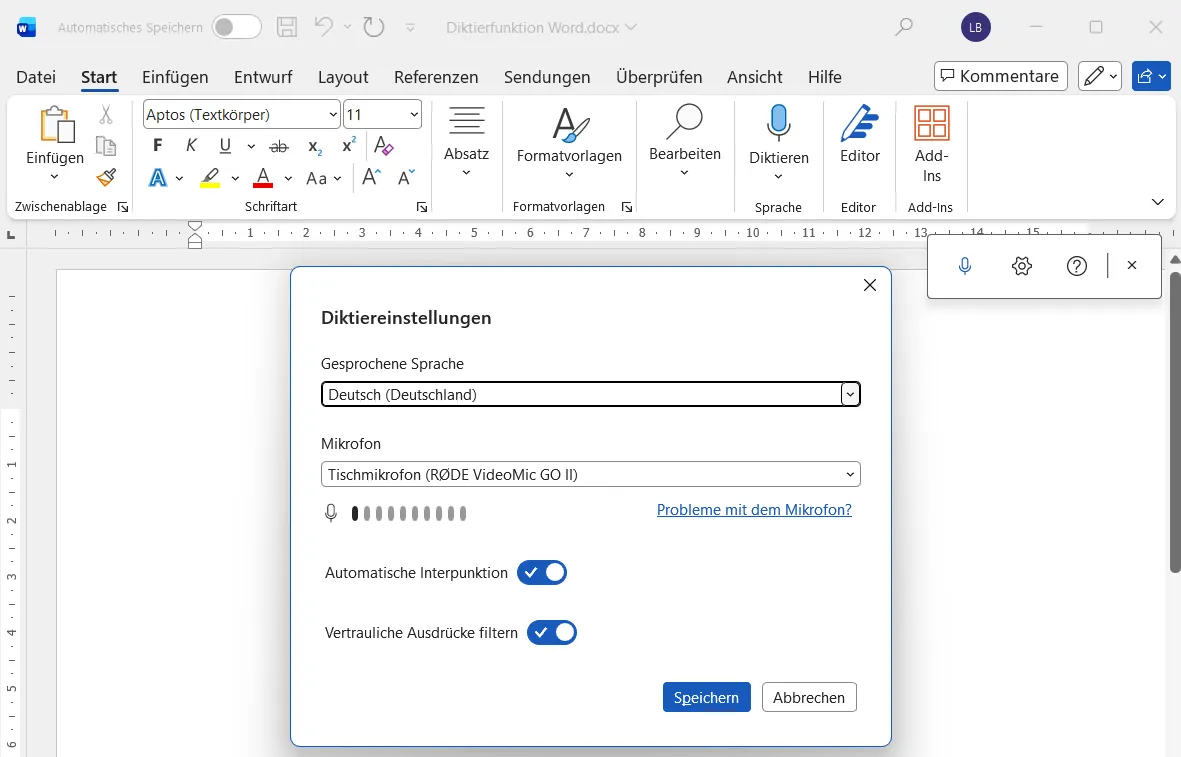Screen dimensions: 1181x757
Task: Toggle Automatisches Speichern switch
Action: (237, 27)
